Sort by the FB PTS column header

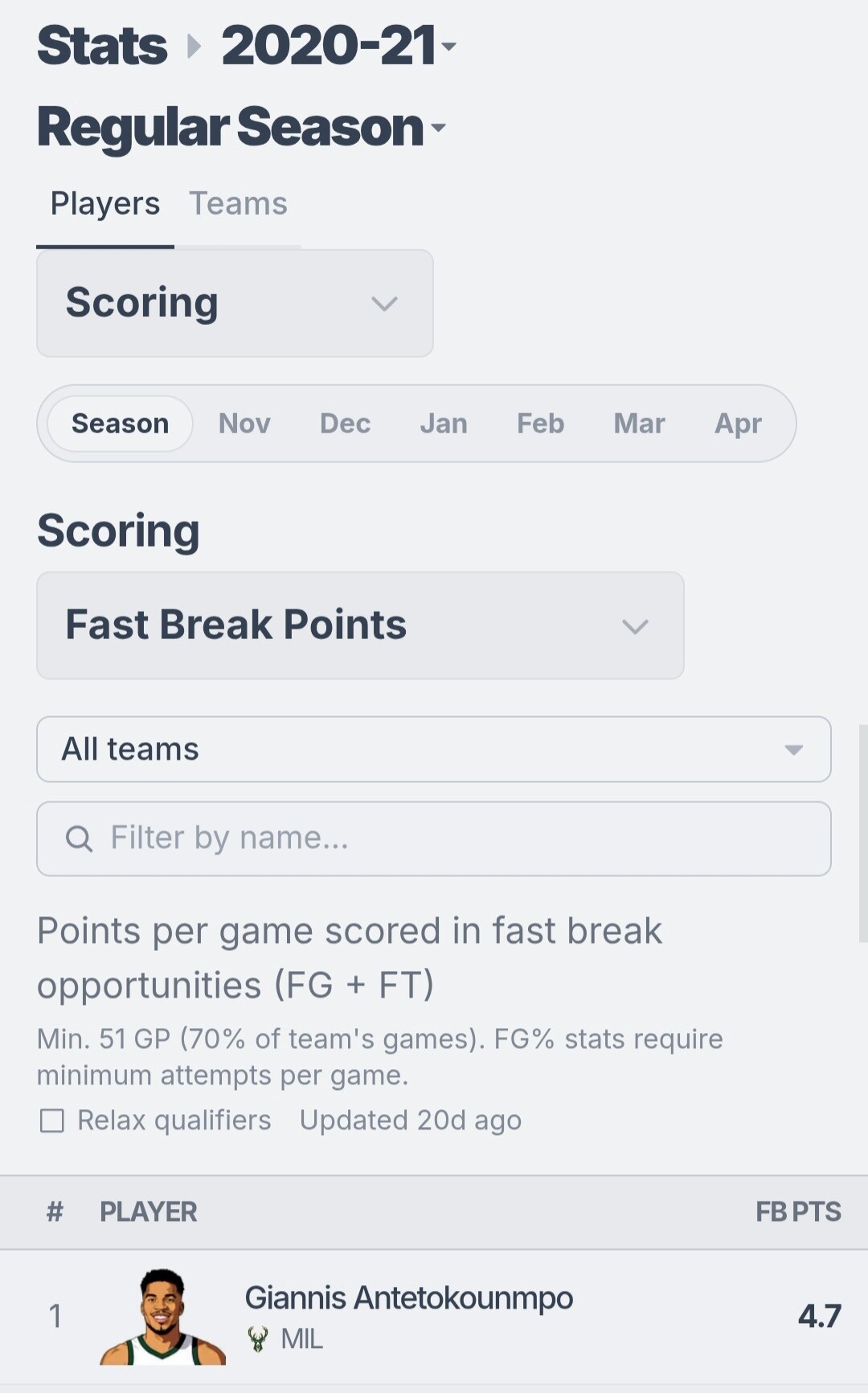[798, 1212]
